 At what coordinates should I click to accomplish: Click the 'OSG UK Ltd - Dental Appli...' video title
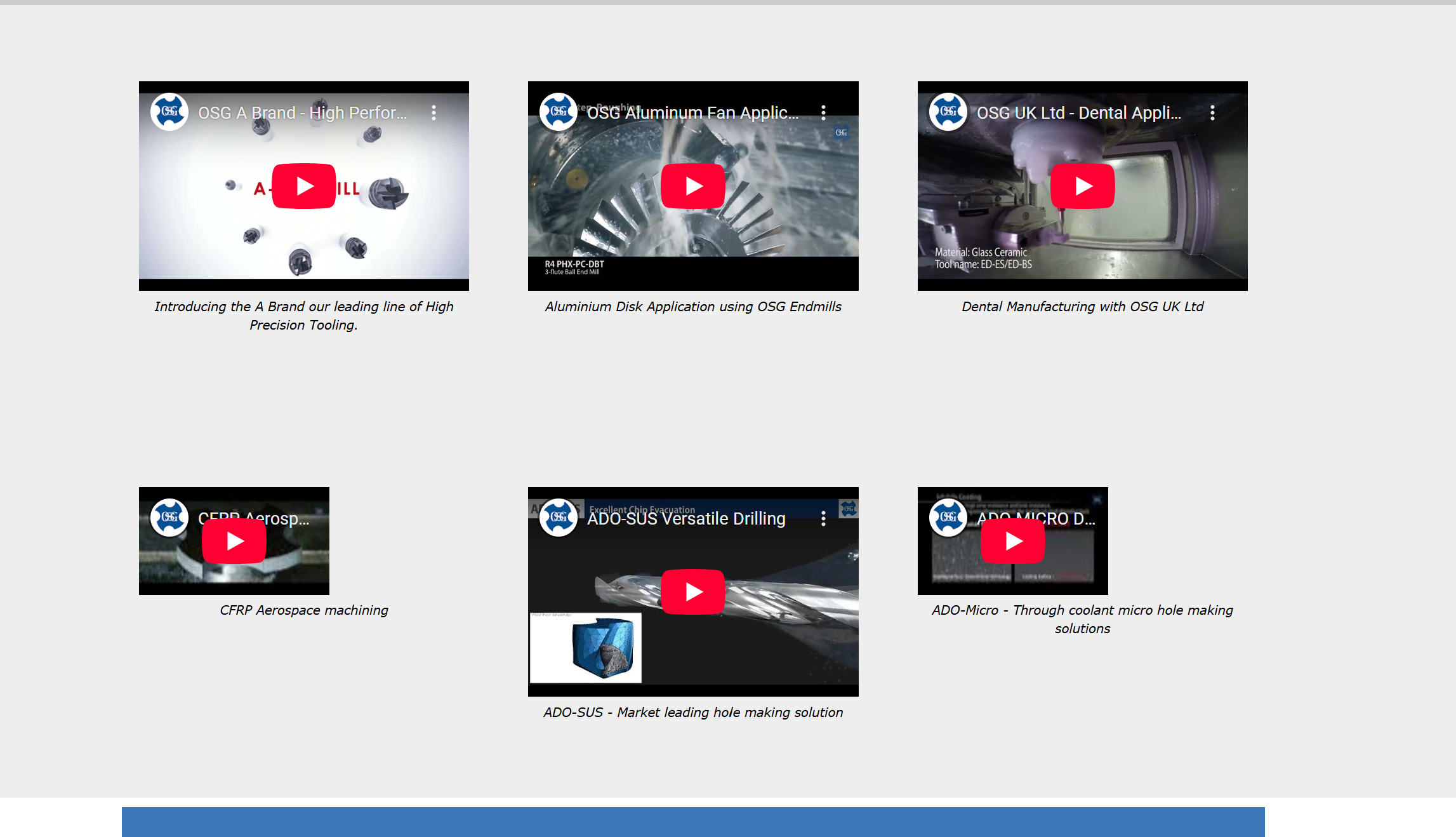[1079, 112]
